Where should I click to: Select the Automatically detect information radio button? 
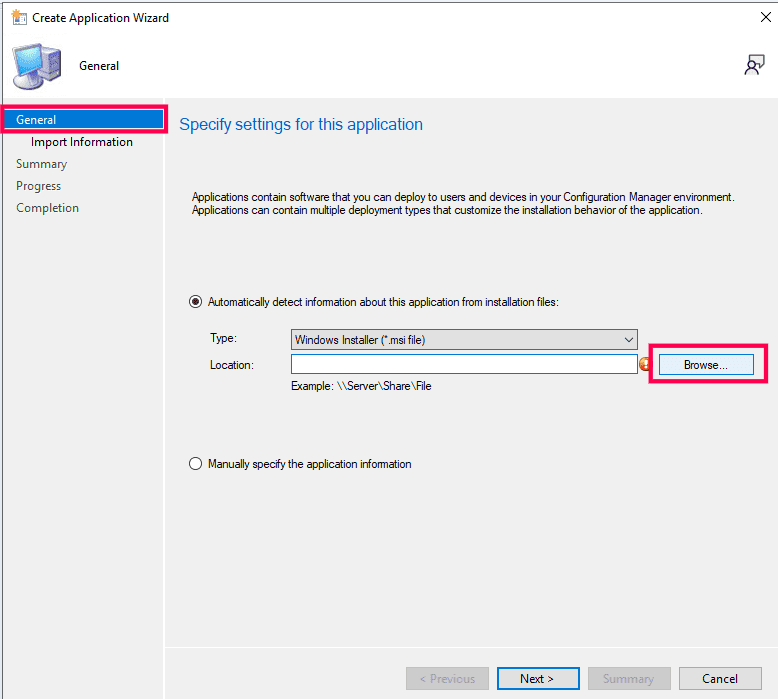click(x=195, y=302)
